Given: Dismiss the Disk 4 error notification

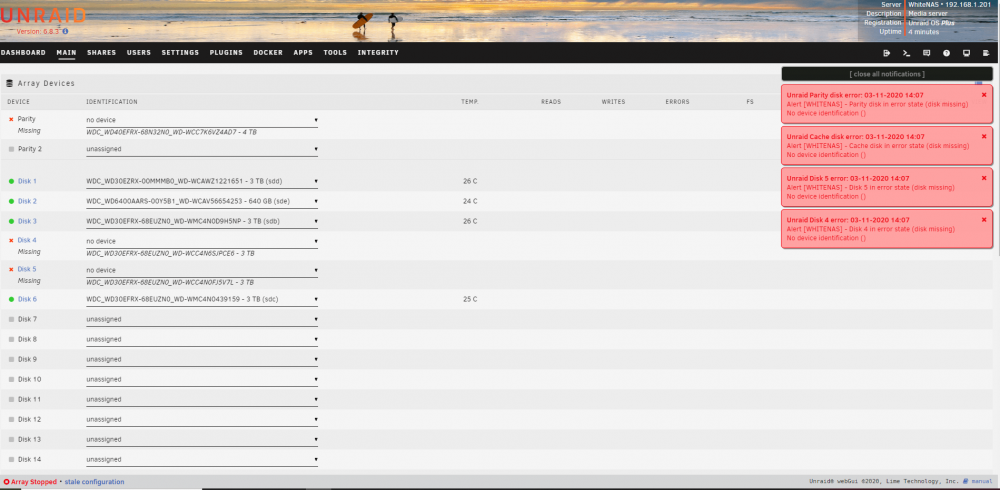Looking at the screenshot, I should (983, 219).
